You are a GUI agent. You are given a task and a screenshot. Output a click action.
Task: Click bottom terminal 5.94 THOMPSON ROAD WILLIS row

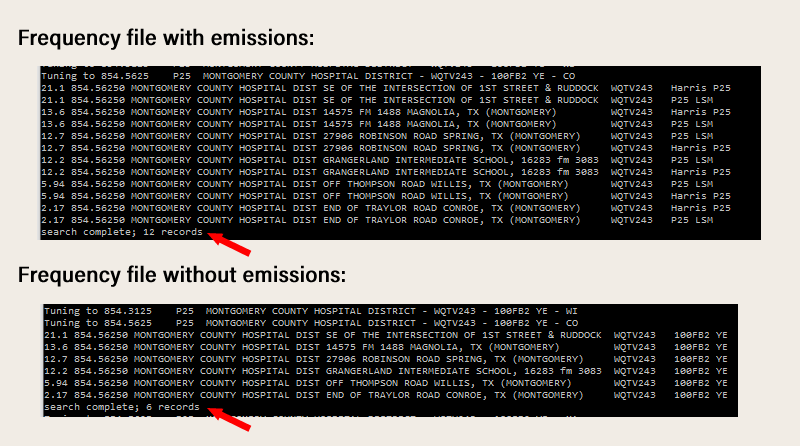coord(386,383)
